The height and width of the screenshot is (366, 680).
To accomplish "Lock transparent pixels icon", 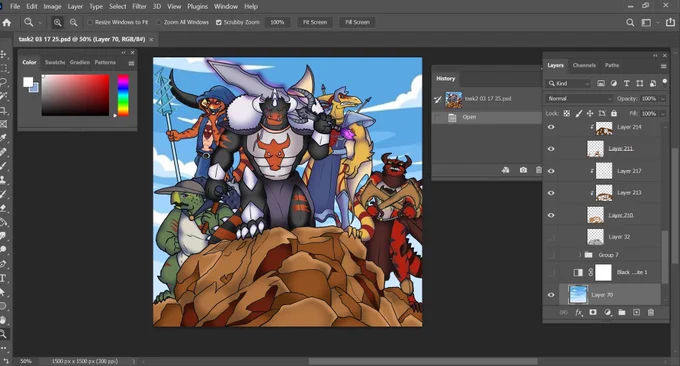I will (567, 113).
